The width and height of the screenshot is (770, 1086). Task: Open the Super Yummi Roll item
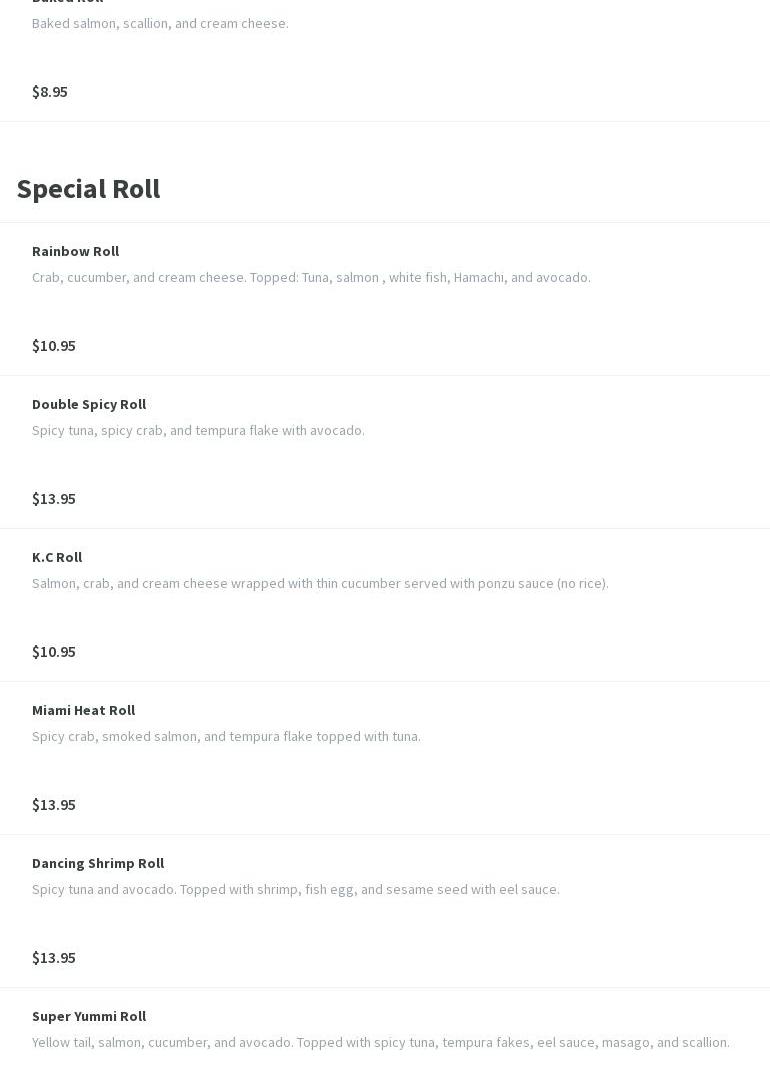click(x=89, y=1016)
